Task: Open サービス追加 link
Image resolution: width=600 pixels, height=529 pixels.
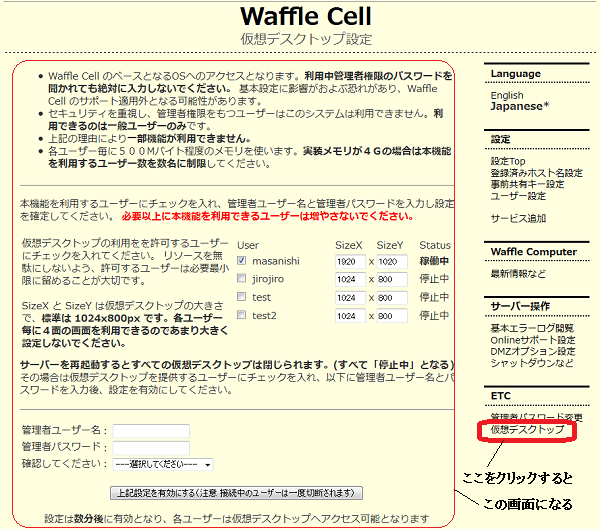Action: coord(518,219)
